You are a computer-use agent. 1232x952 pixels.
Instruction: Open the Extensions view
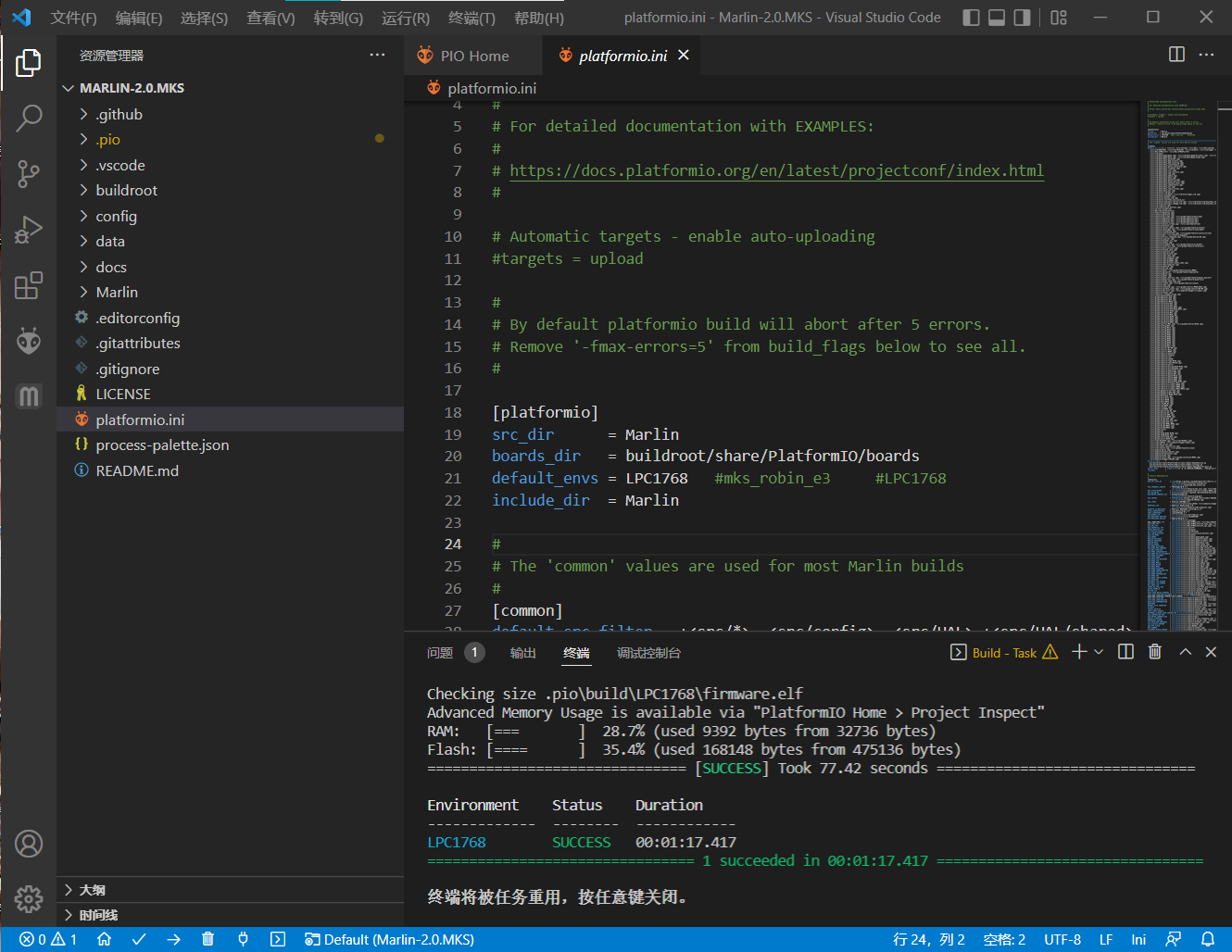(29, 285)
